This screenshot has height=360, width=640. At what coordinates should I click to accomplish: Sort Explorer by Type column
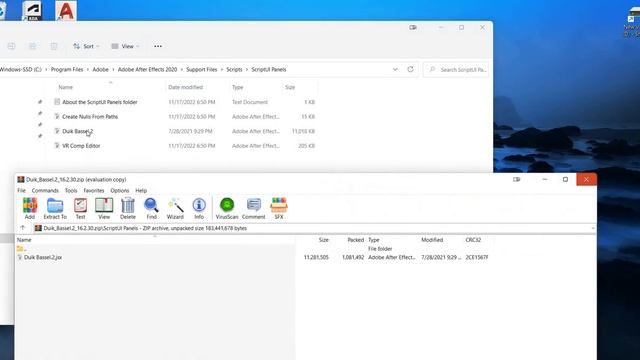click(238, 87)
